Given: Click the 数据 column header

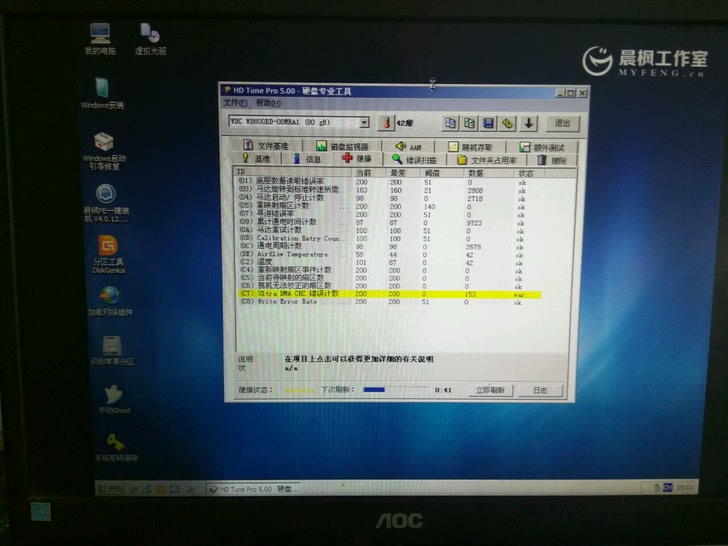Looking at the screenshot, I should pyautogui.click(x=488, y=173).
